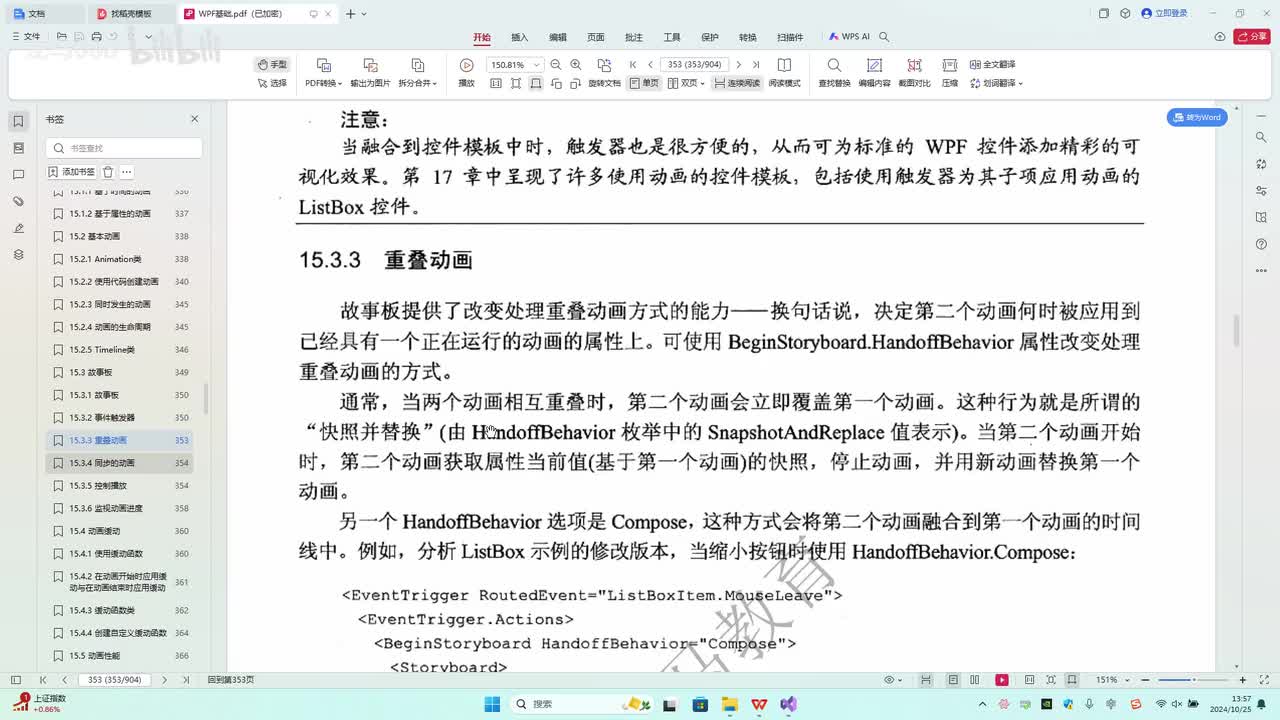Expand the 划词翻译 word translation menu
Image resolution: width=1280 pixels, height=720 pixels.
click(996, 83)
